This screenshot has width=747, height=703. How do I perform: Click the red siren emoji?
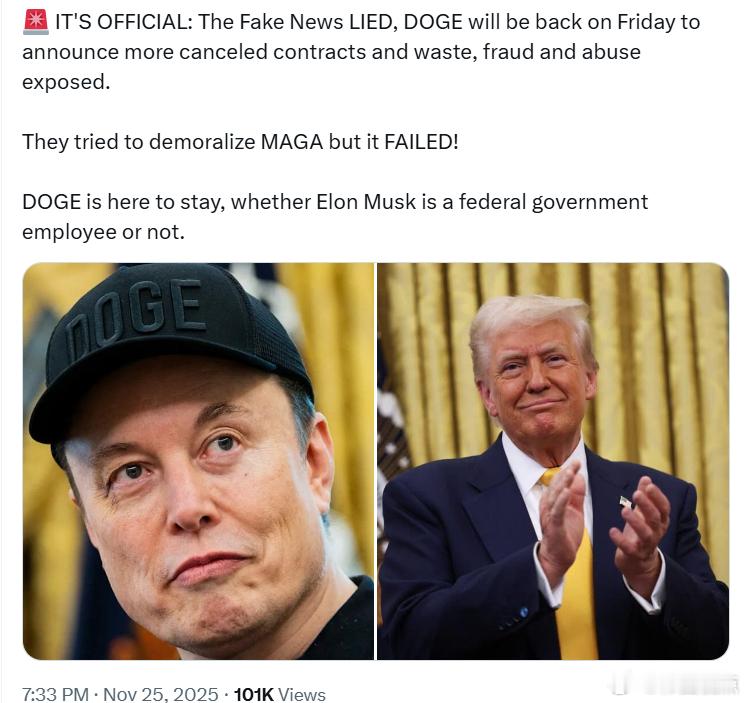pyautogui.click(x=36, y=22)
